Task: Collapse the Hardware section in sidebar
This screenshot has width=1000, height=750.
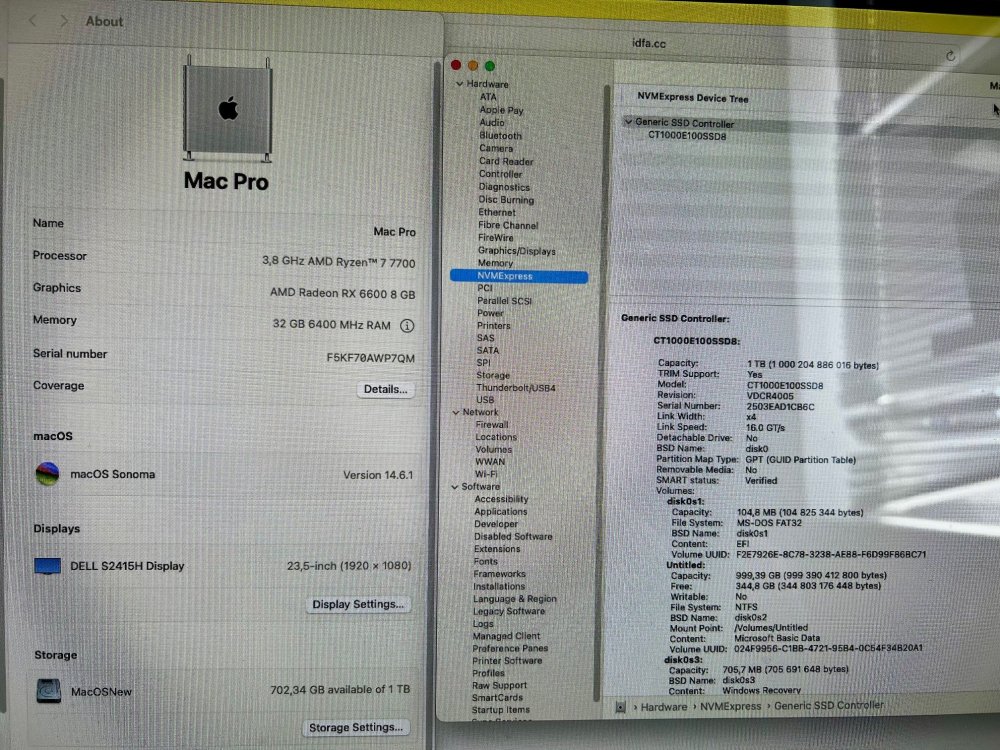Action: pos(459,84)
